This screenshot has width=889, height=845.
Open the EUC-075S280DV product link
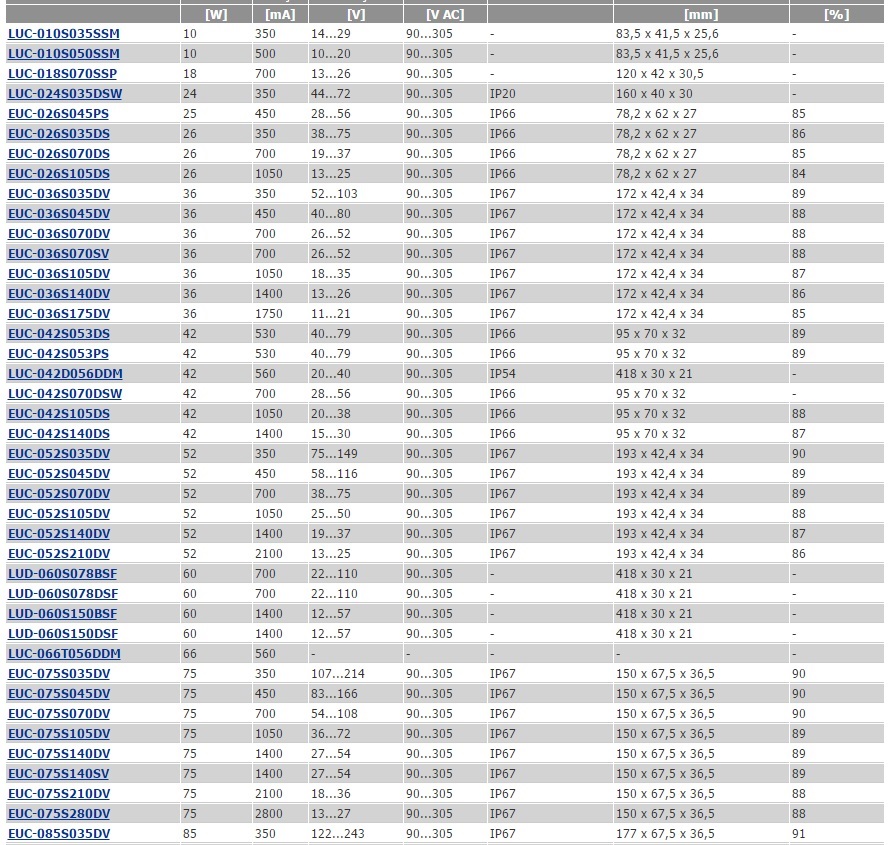tap(59, 813)
